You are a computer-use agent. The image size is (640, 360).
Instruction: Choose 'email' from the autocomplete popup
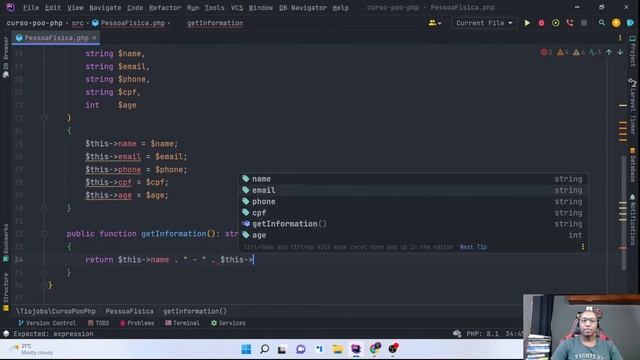(x=413, y=190)
